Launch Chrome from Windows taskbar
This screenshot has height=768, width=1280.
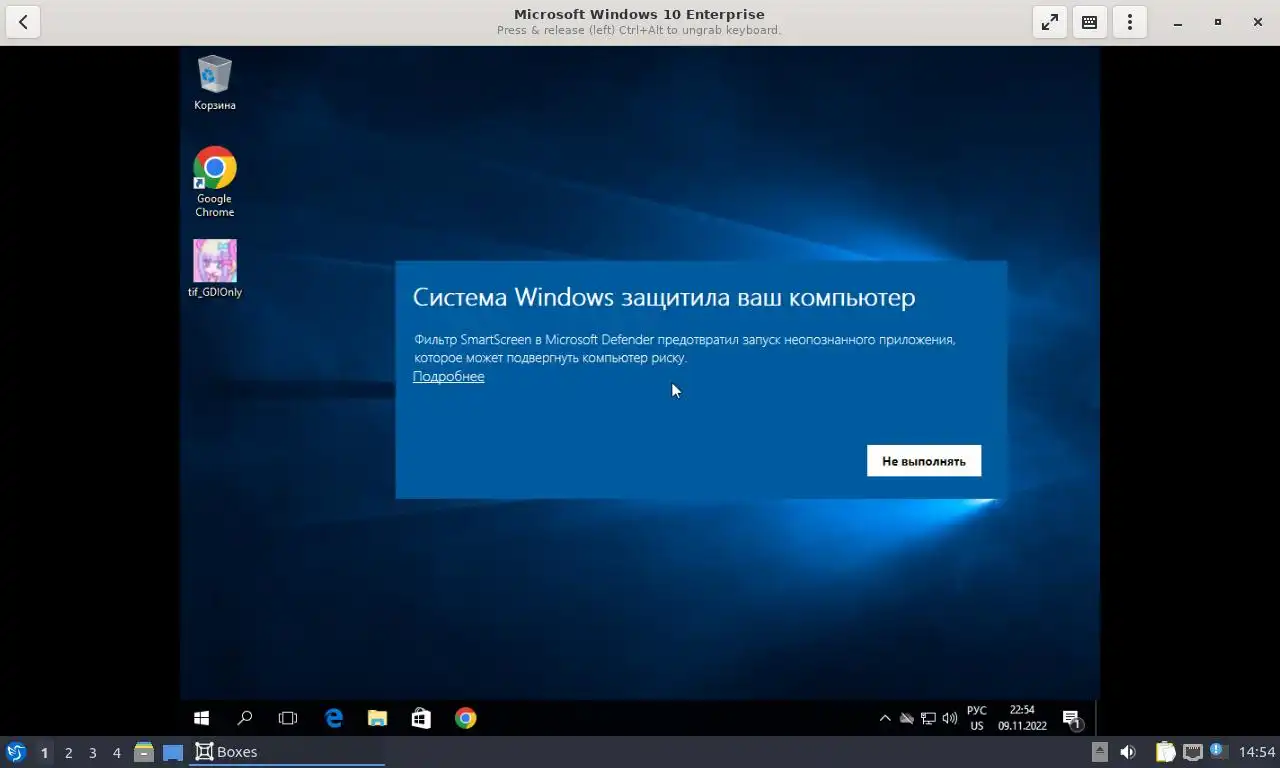coord(465,718)
